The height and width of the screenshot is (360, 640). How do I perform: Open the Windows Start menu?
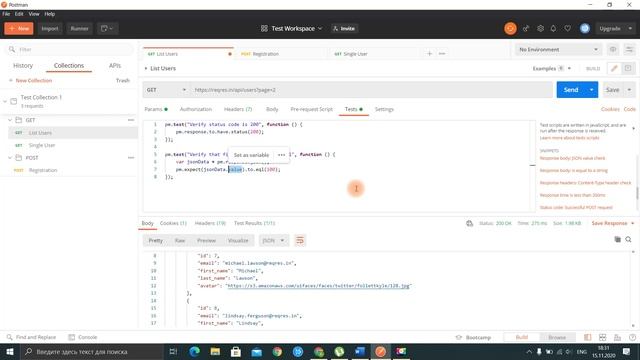(10, 351)
